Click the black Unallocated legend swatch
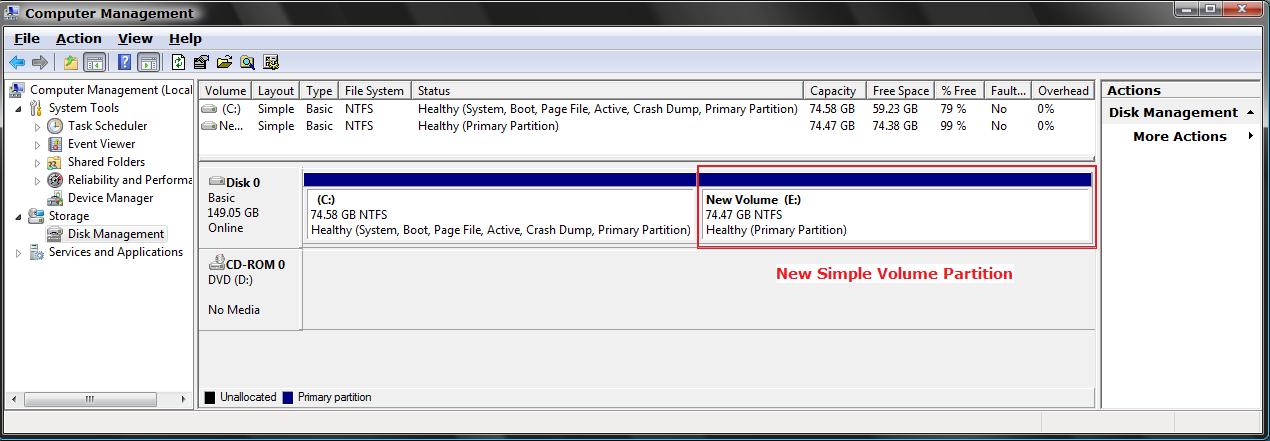 [209, 397]
